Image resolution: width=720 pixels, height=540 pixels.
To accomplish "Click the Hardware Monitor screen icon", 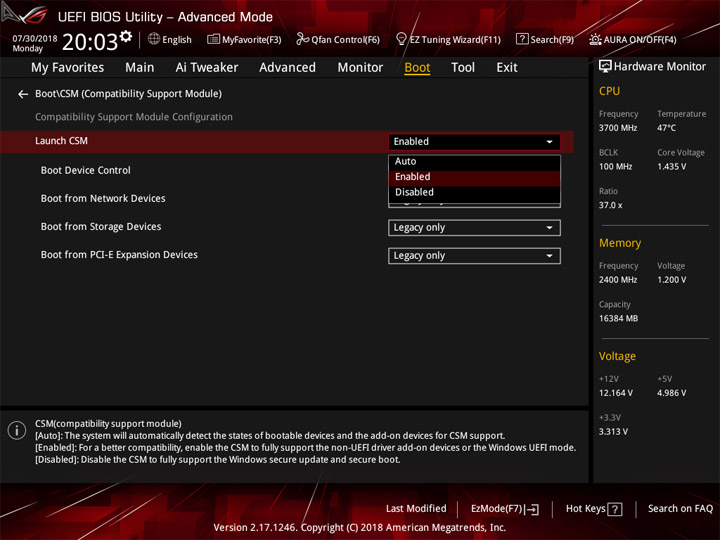I will (605, 67).
